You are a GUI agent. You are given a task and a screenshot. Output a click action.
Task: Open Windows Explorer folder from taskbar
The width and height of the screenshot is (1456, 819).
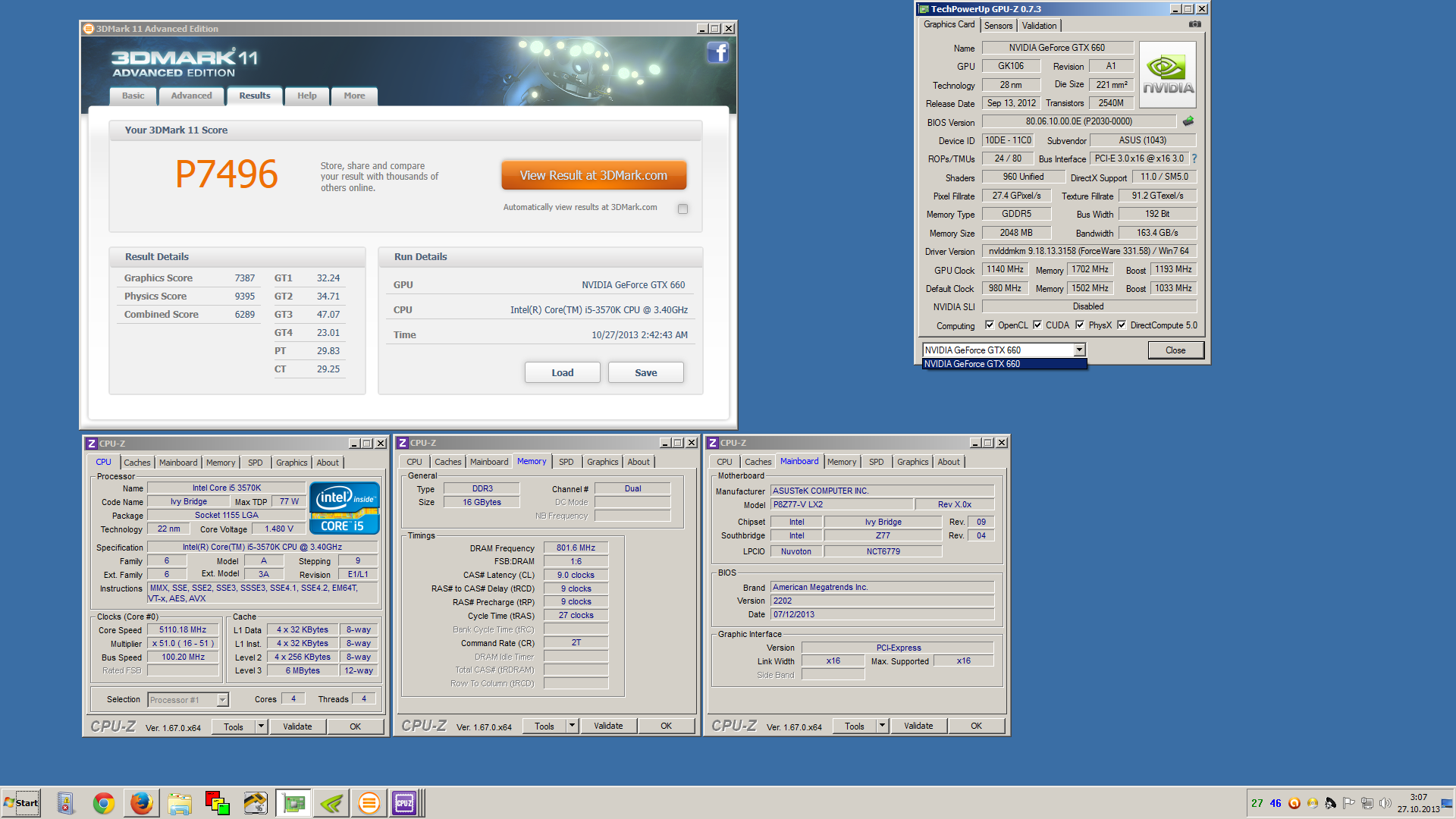[180, 803]
